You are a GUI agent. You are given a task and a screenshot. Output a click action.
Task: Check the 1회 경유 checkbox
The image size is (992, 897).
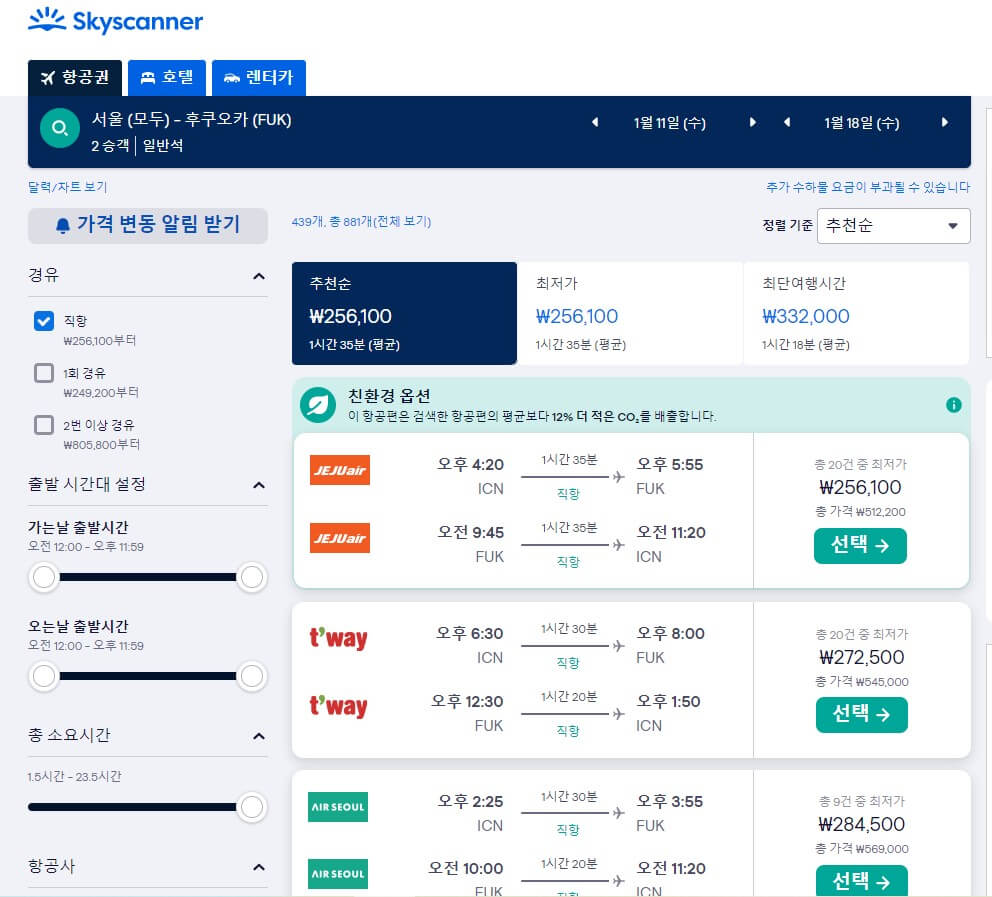[x=44, y=373]
